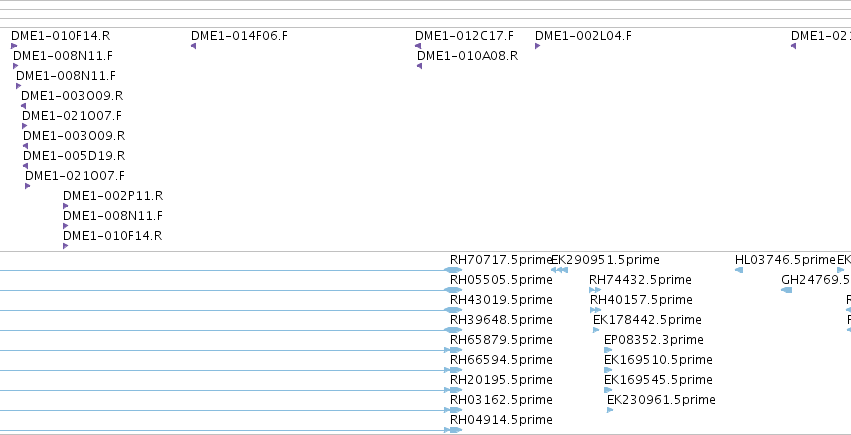Select the EST glyph below RH20195.5prime
The width and height of the screenshot is (851, 435).
[453, 390]
